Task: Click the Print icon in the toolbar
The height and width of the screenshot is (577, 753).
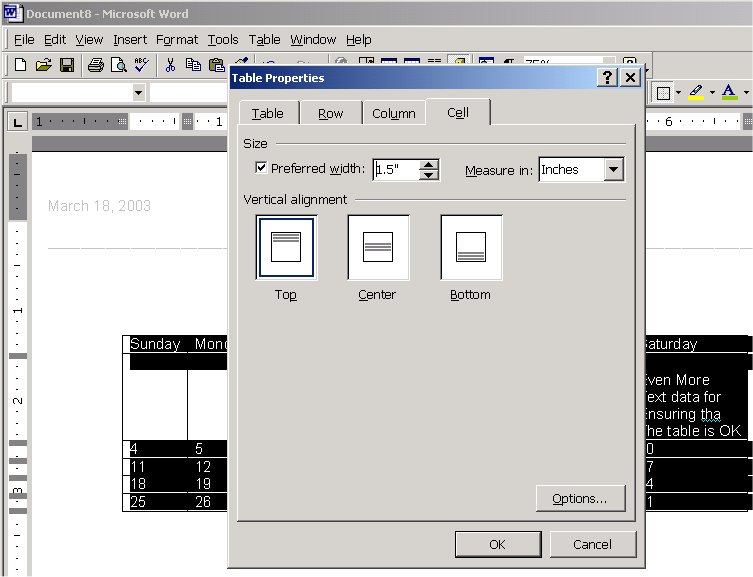Action: point(95,66)
